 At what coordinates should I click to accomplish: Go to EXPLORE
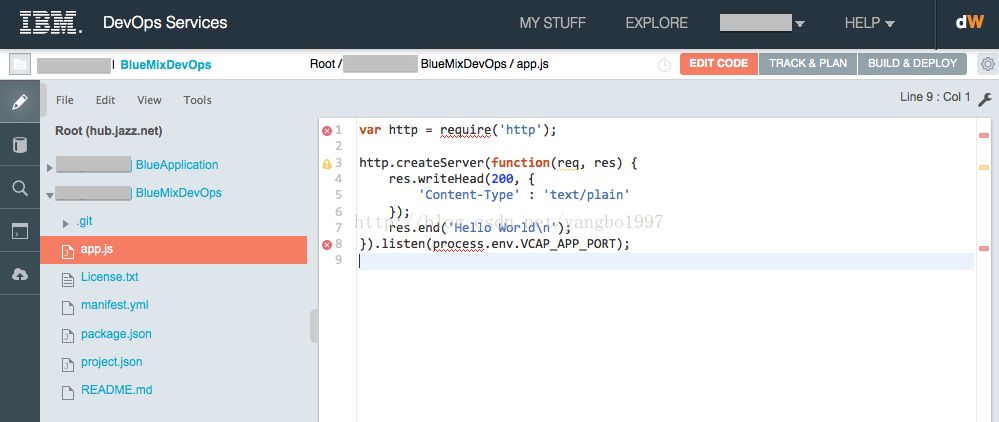pos(656,23)
